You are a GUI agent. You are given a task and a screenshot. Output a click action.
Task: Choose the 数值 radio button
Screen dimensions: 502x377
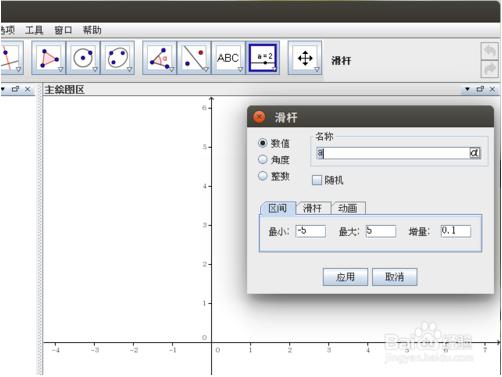(263, 143)
